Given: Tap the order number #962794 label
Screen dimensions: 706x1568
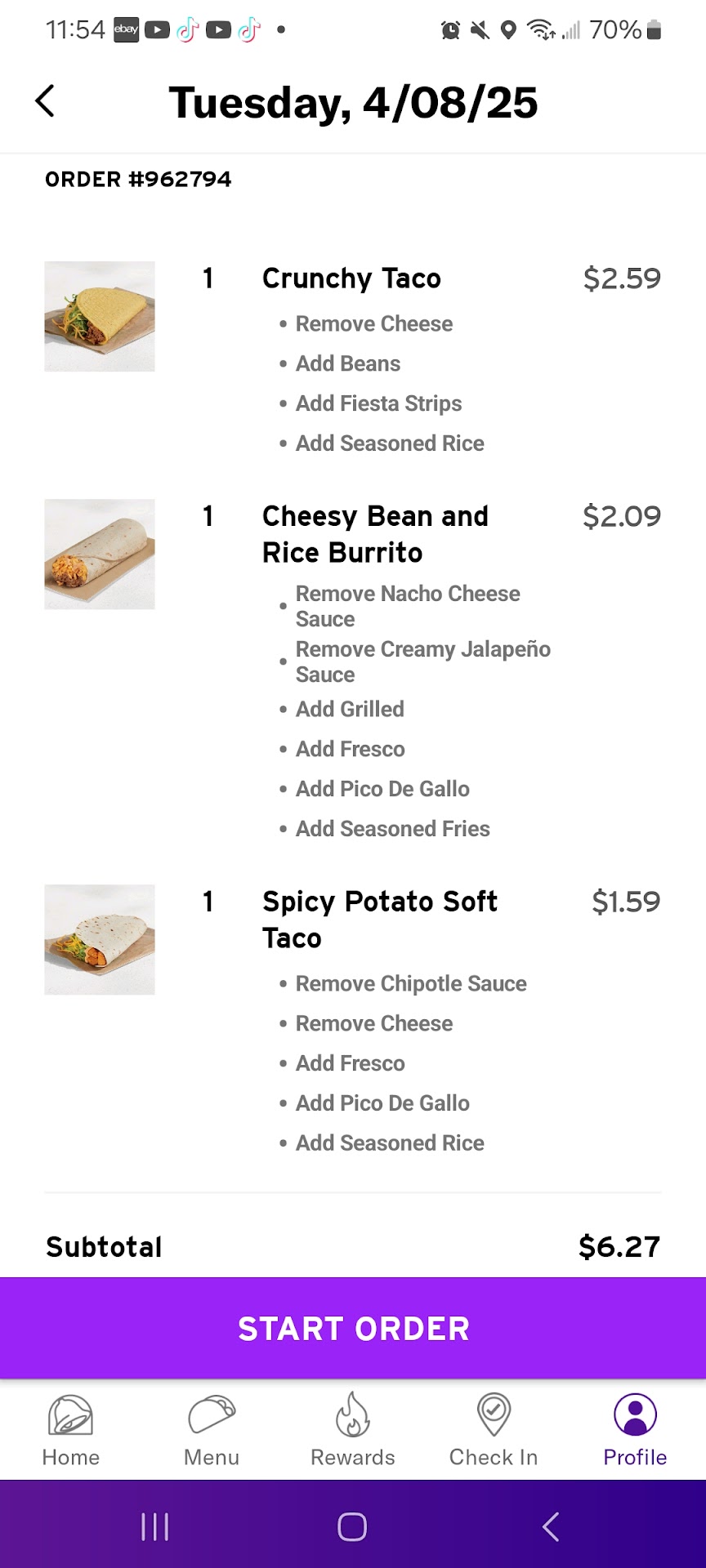Looking at the screenshot, I should pyautogui.click(x=138, y=180).
